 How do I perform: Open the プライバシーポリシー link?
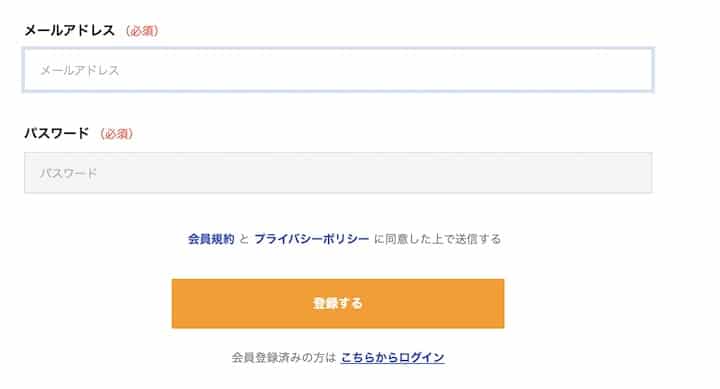point(311,239)
